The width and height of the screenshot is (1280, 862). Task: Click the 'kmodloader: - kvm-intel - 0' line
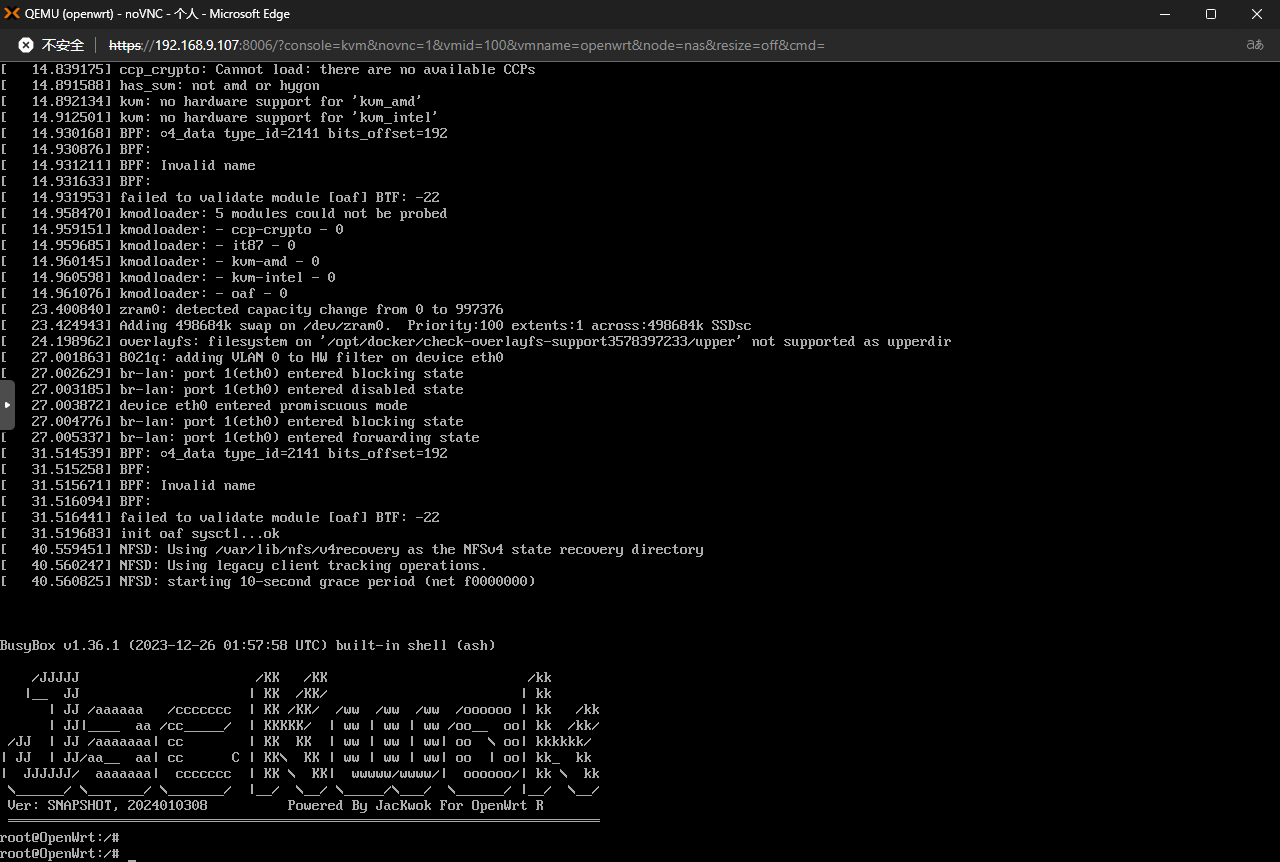click(168, 278)
